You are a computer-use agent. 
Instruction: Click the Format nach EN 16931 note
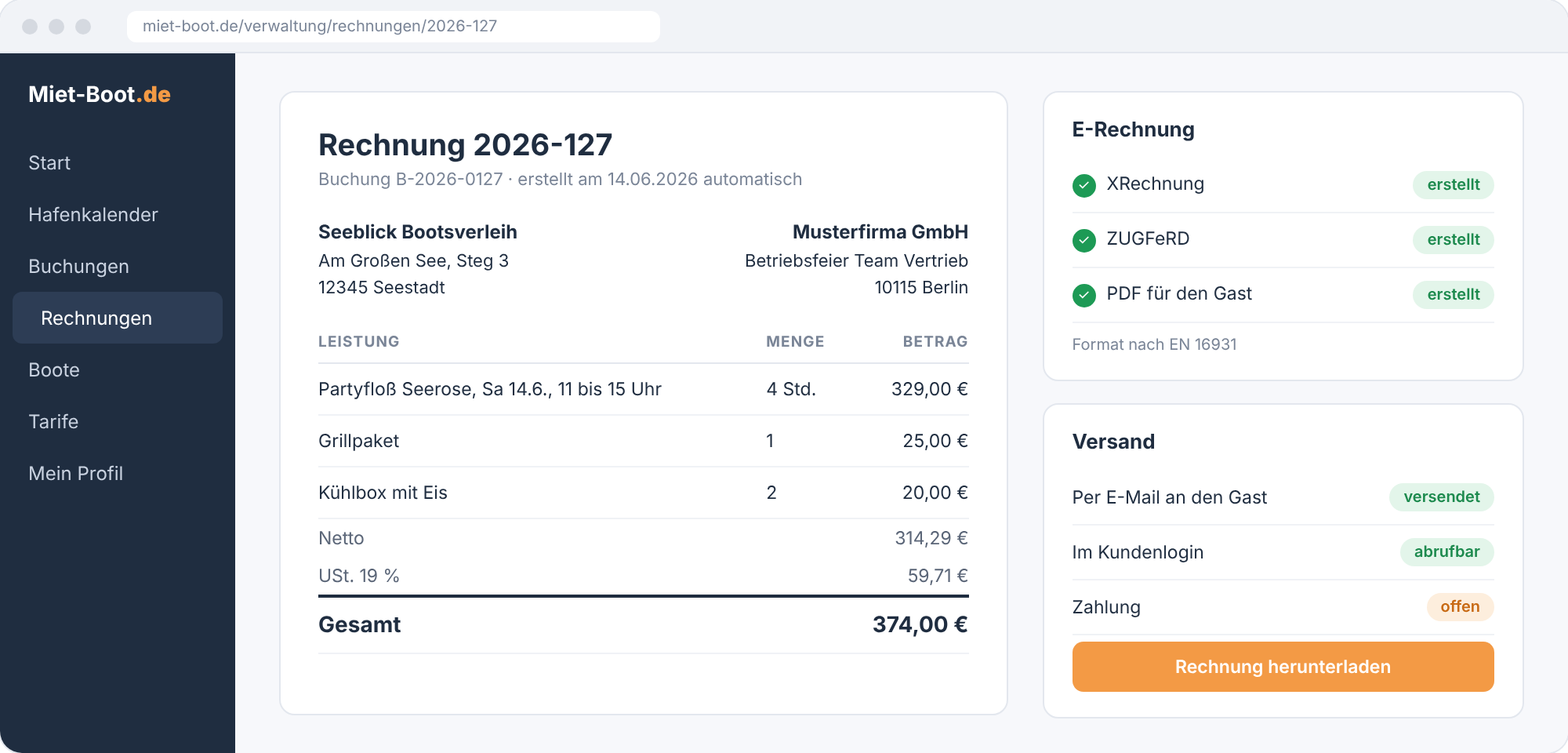click(x=1154, y=345)
